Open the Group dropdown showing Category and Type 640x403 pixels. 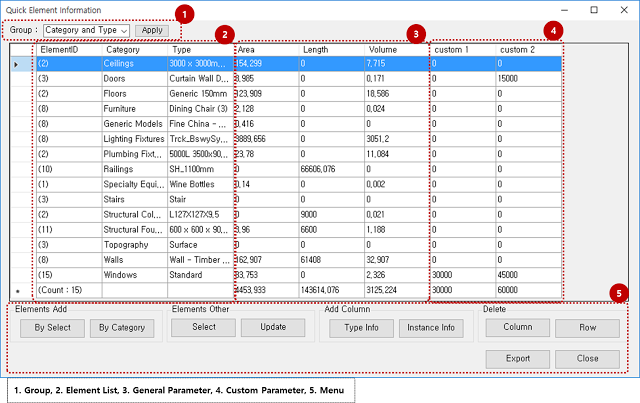87,30
